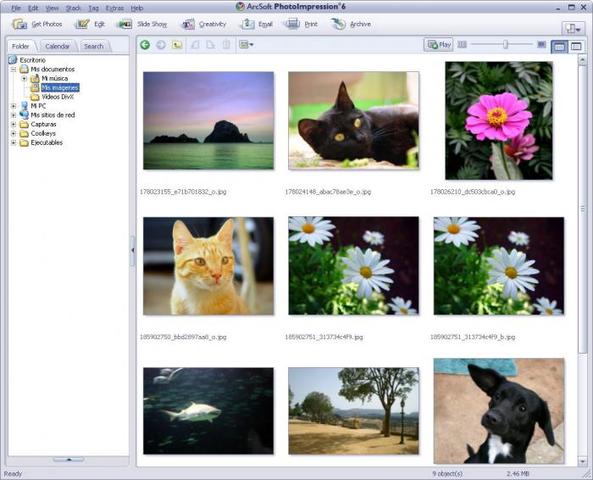Select Escritorio in folder tree
This screenshot has width=593, height=480.
[x=33, y=60]
